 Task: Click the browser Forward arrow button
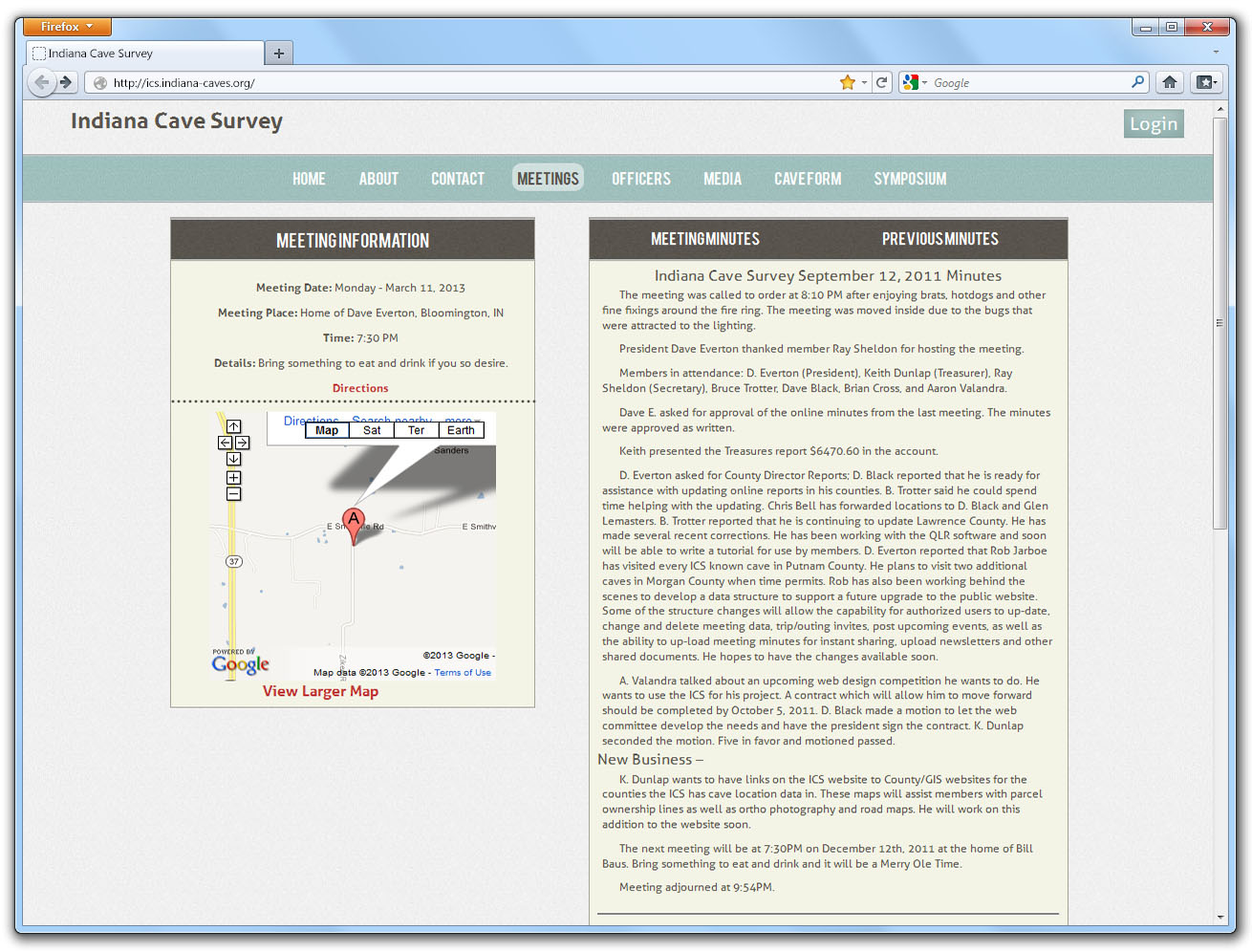coord(66,82)
